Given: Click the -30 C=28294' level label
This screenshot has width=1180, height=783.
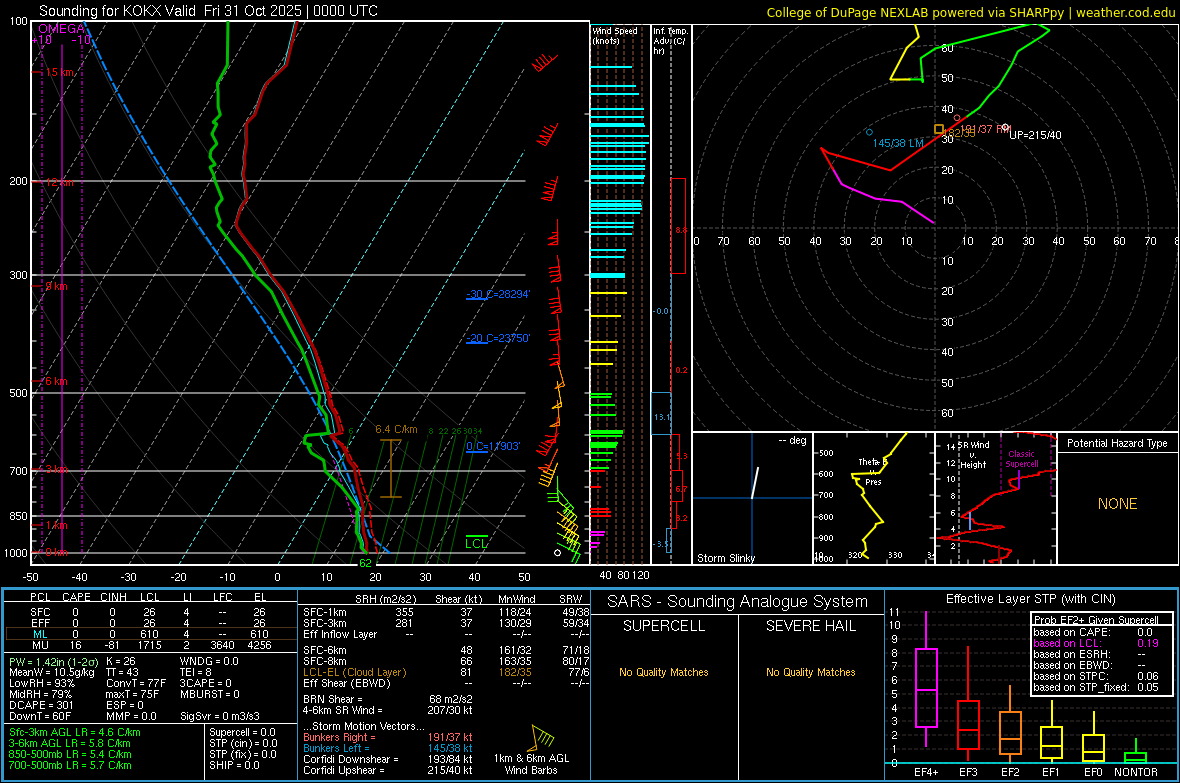Looking at the screenshot, I should click(498, 294).
